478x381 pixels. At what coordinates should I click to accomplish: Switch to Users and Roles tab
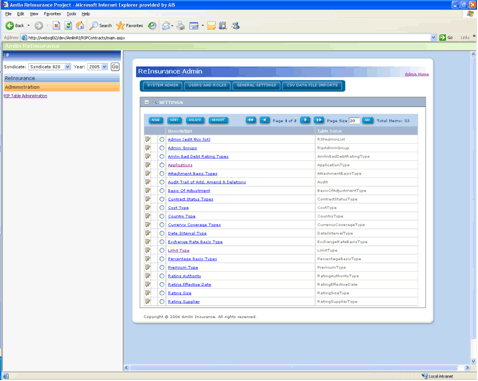tap(207, 86)
